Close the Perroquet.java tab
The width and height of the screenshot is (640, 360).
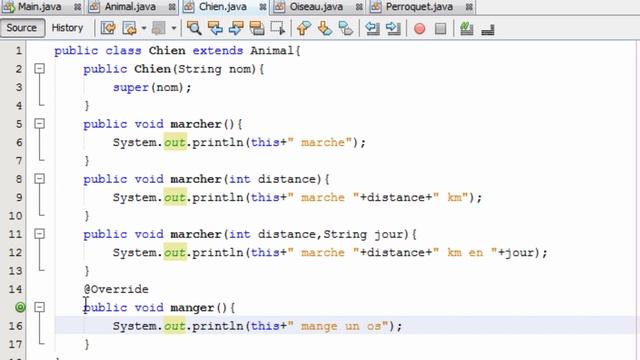[x=469, y=7]
